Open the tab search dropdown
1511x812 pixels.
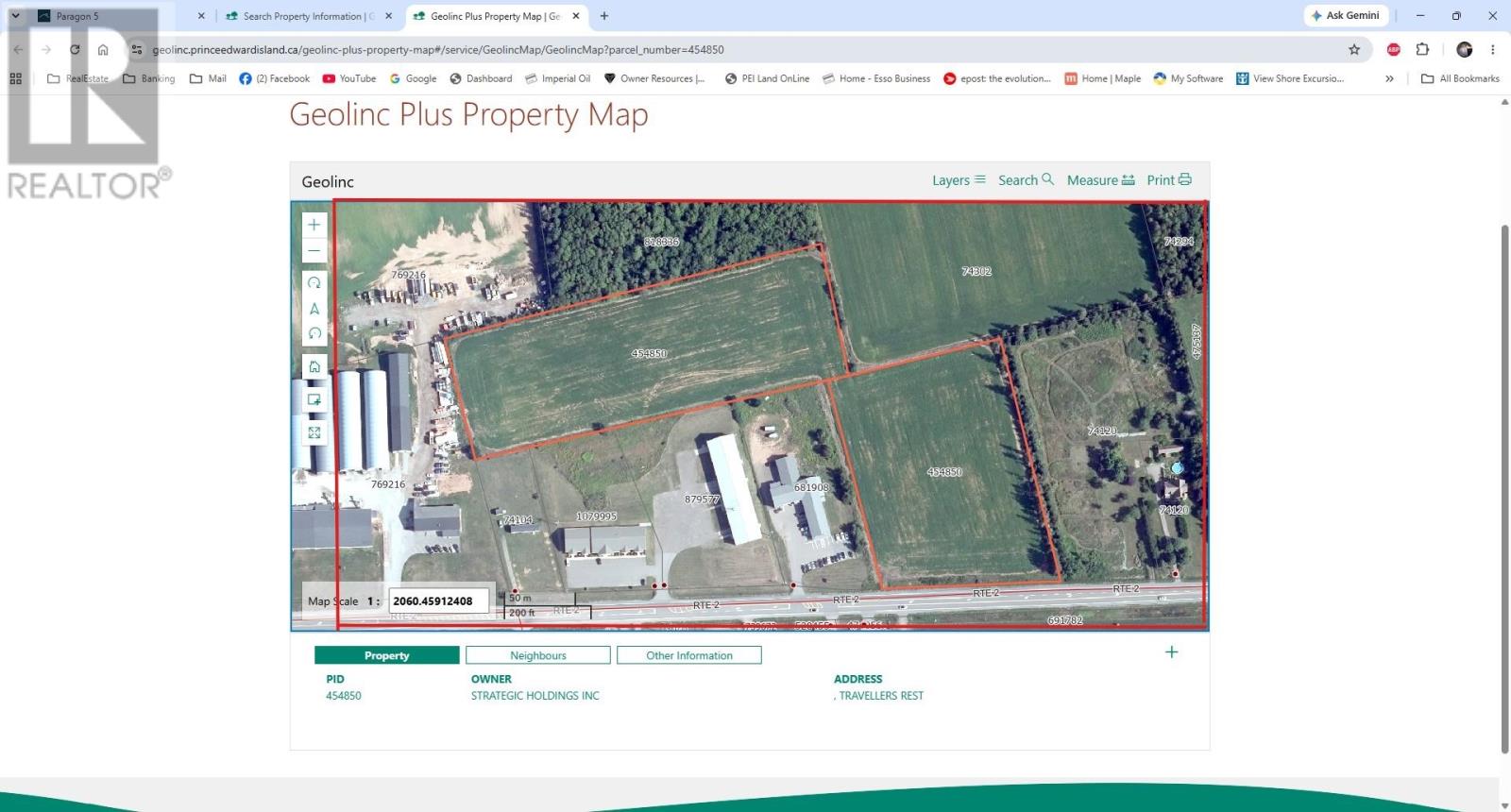[15, 16]
